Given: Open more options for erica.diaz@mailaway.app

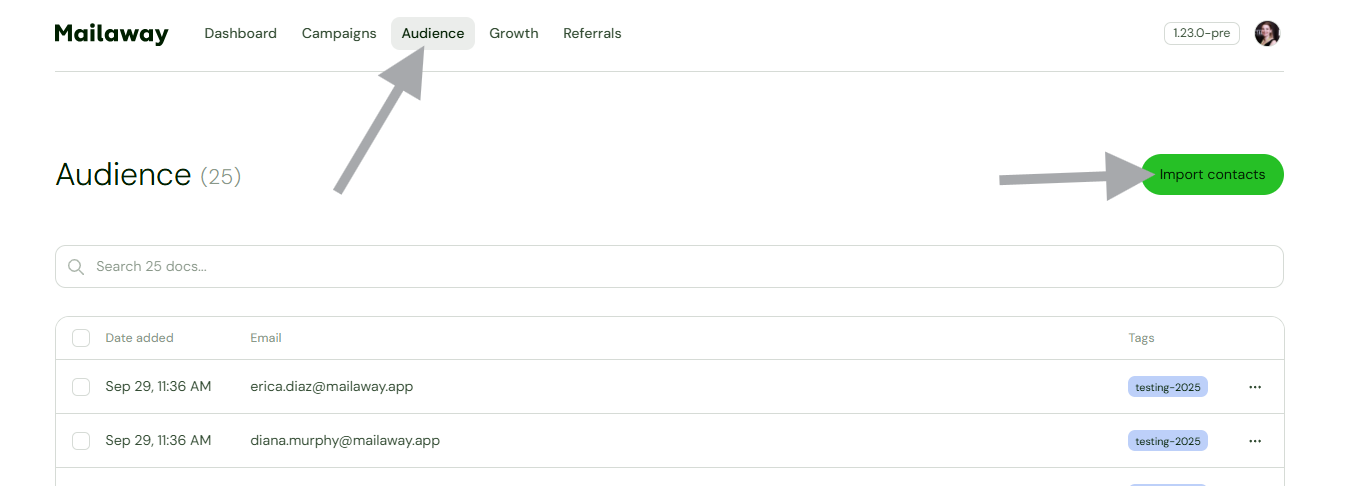Looking at the screenshot, I should tap(1255, 387).
